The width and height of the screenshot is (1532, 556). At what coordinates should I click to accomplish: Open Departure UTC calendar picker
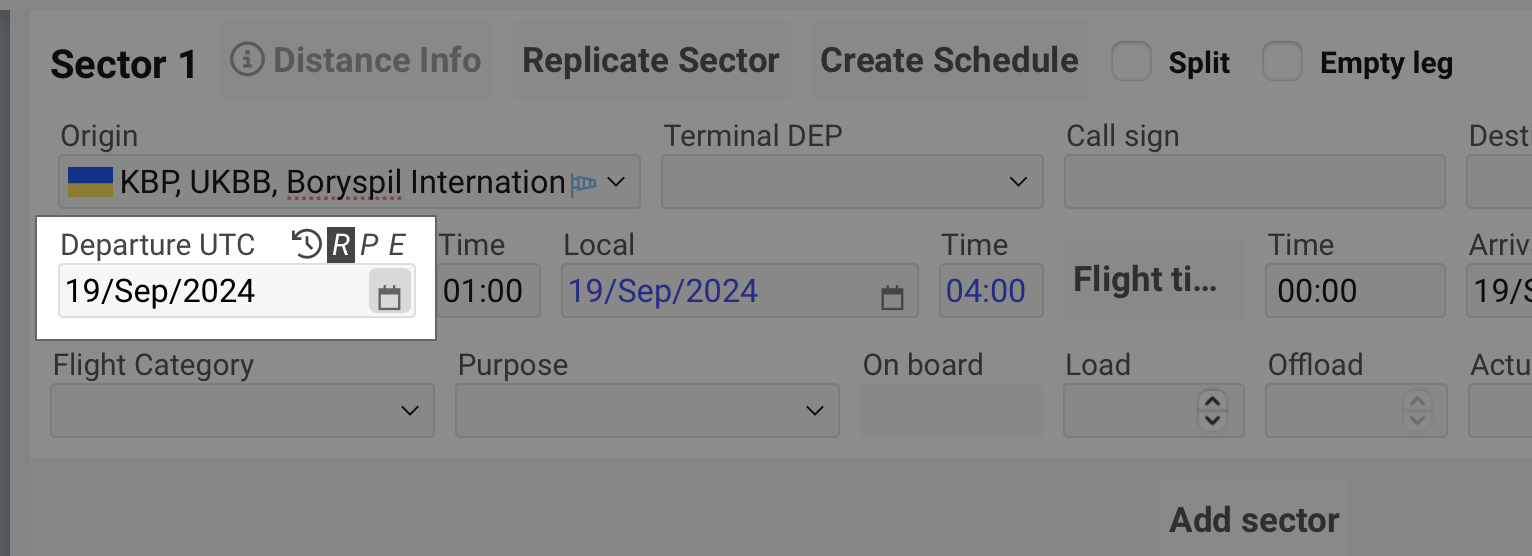(389, 296)
